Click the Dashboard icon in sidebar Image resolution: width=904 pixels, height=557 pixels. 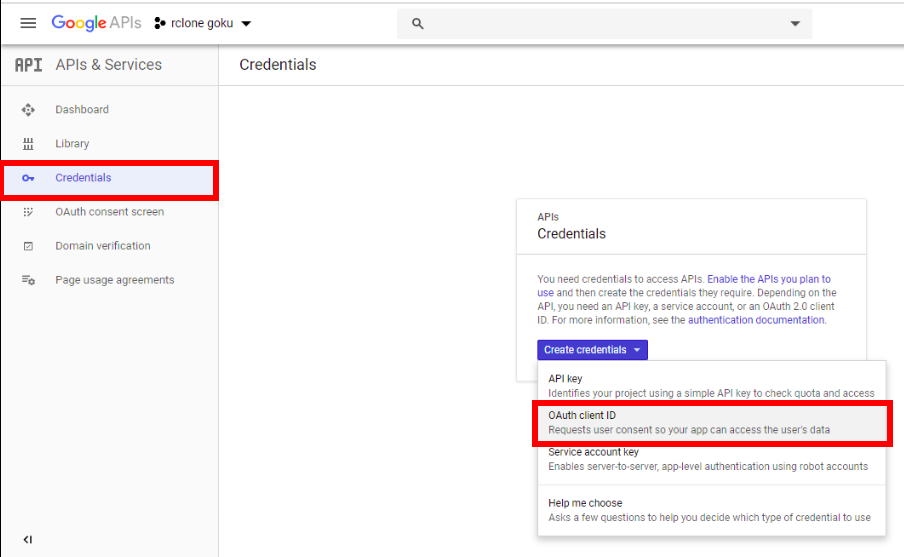coord(28,110)
